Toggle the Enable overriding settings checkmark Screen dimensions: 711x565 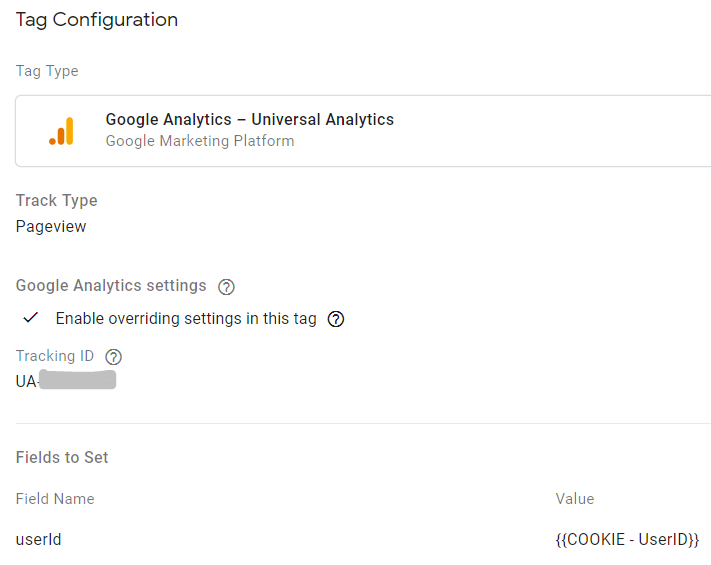[x=30, y=318]
